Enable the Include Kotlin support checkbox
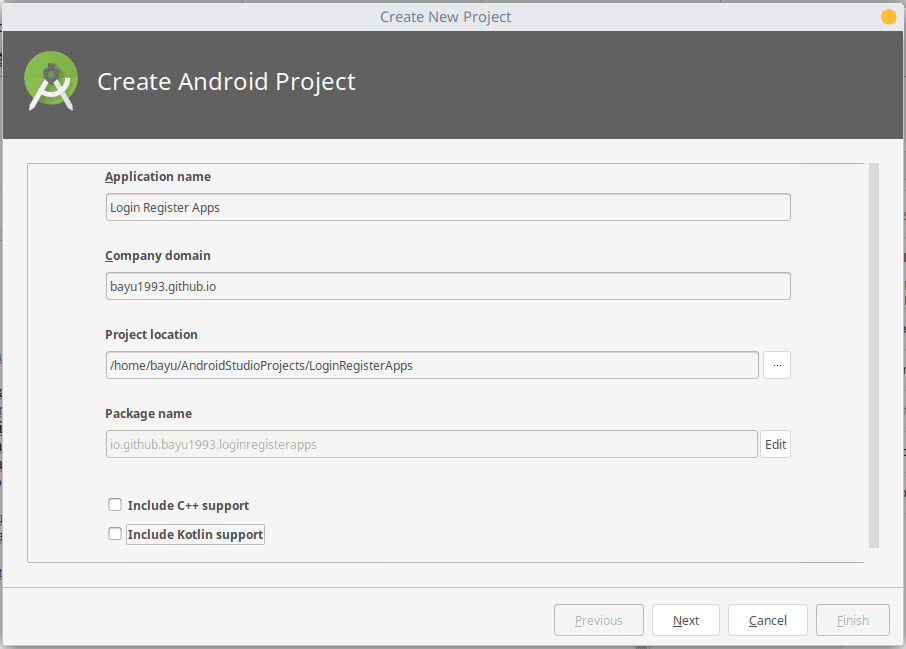Viewport: 906px width, 649px height. (115, 534)
